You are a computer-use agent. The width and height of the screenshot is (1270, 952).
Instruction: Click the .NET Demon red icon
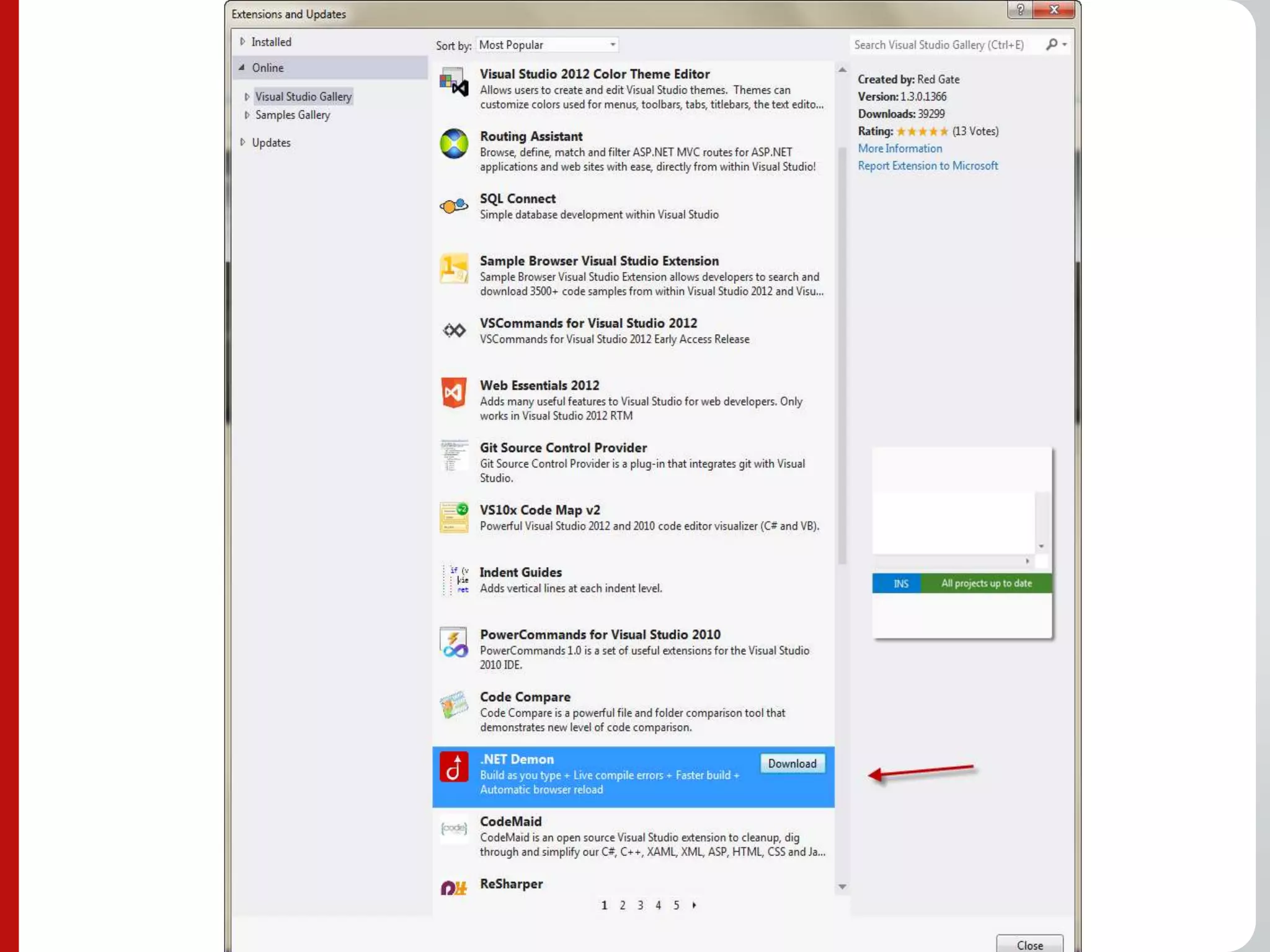[453, 767]
